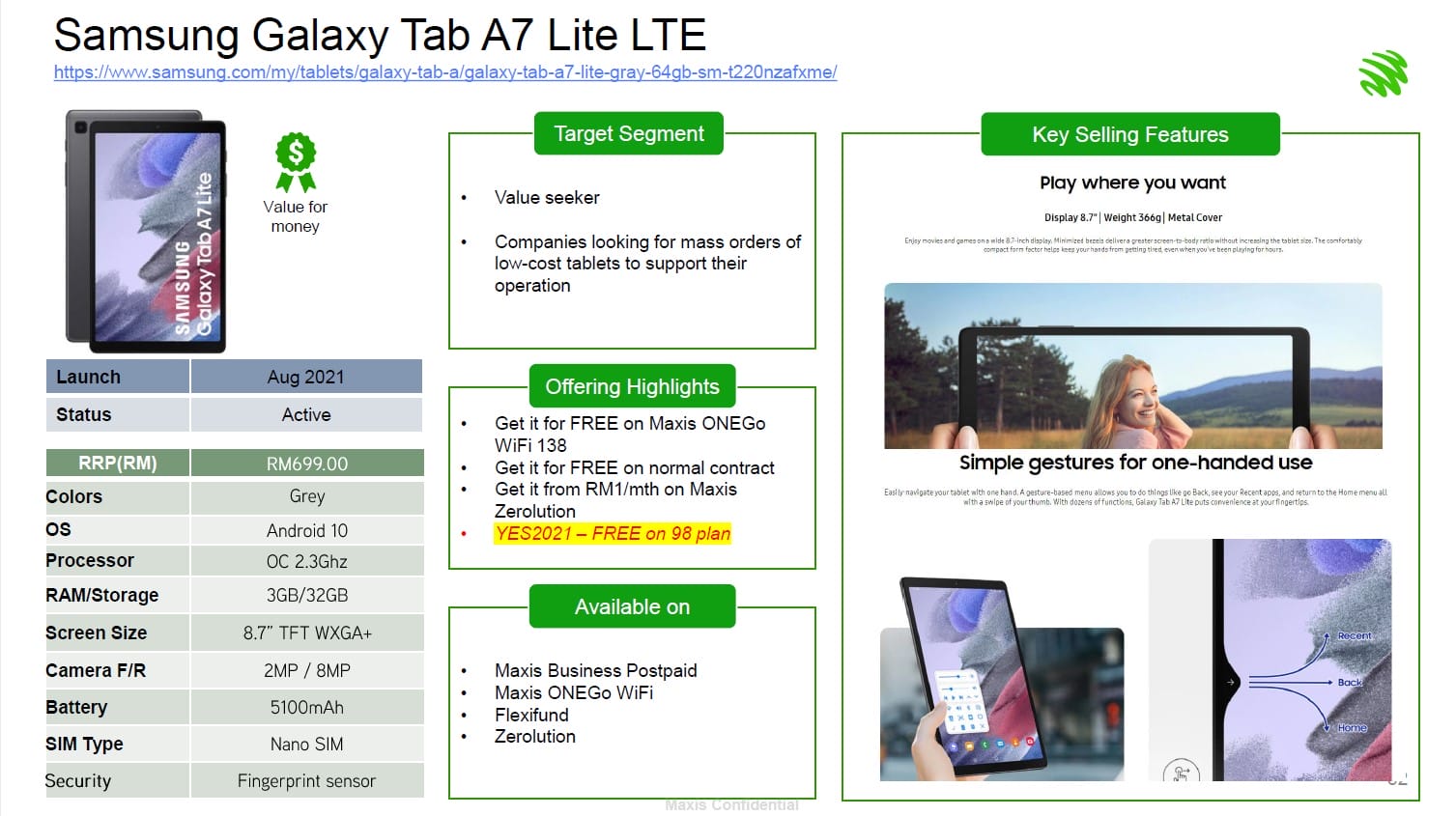The height and width of the screenshot is (816, 1456).
Task: Click the hand holding tablet image
Action: pyautogui.click(x=1002, y=679)
